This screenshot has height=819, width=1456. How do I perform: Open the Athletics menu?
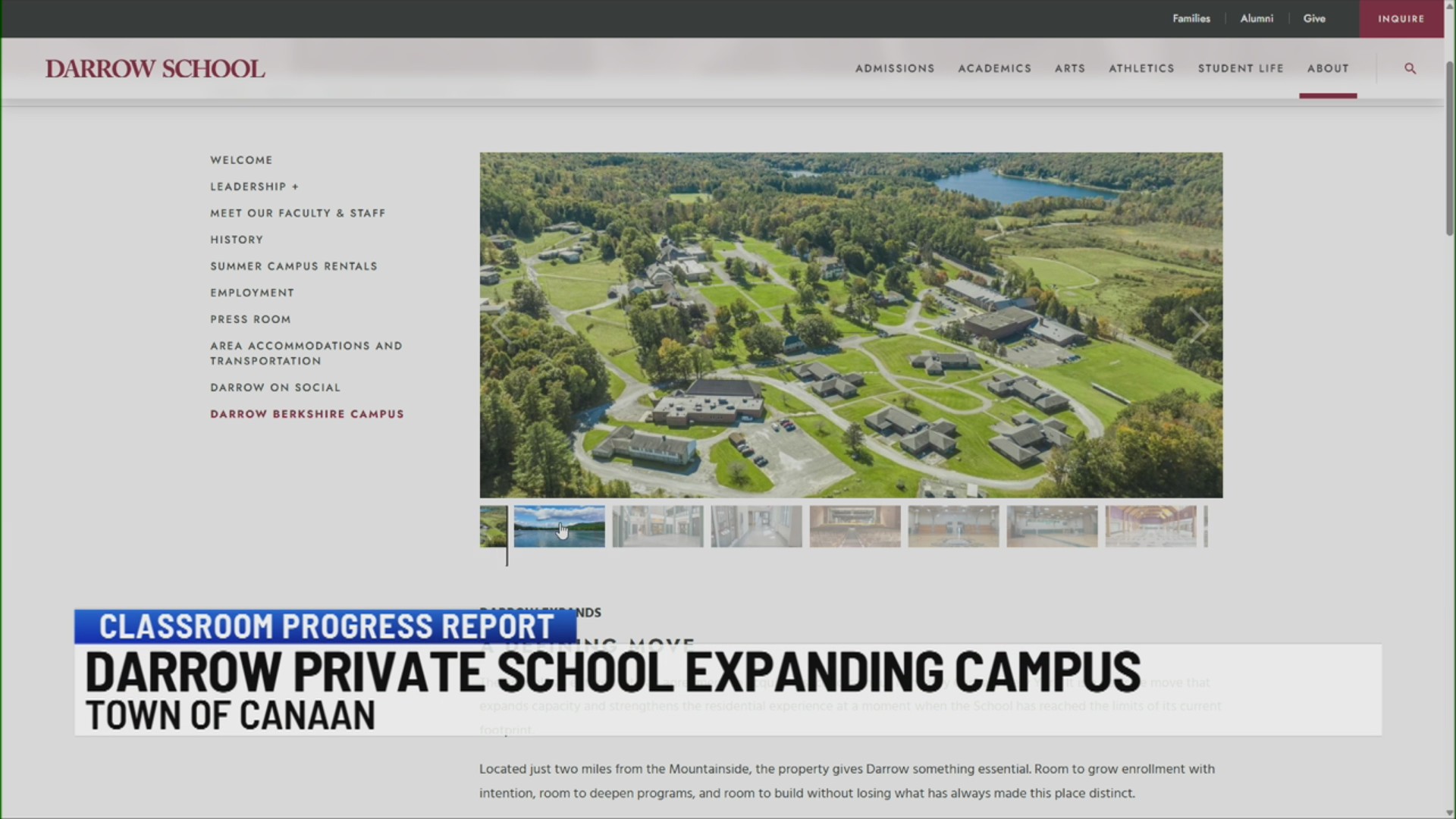click(x=1141, y=68)
